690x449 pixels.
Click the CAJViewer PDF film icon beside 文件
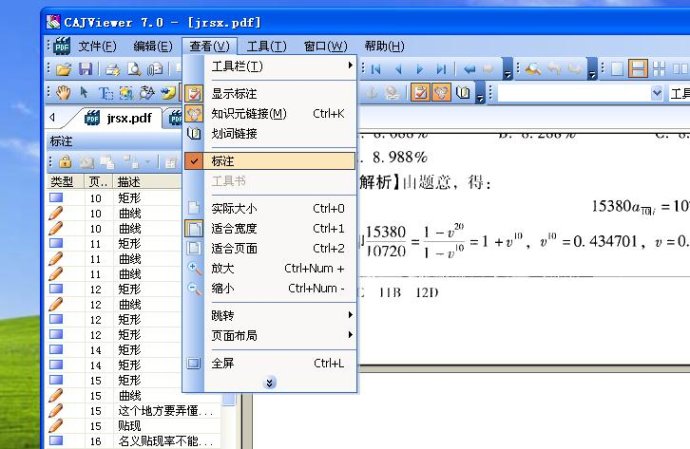coord(62,46)
